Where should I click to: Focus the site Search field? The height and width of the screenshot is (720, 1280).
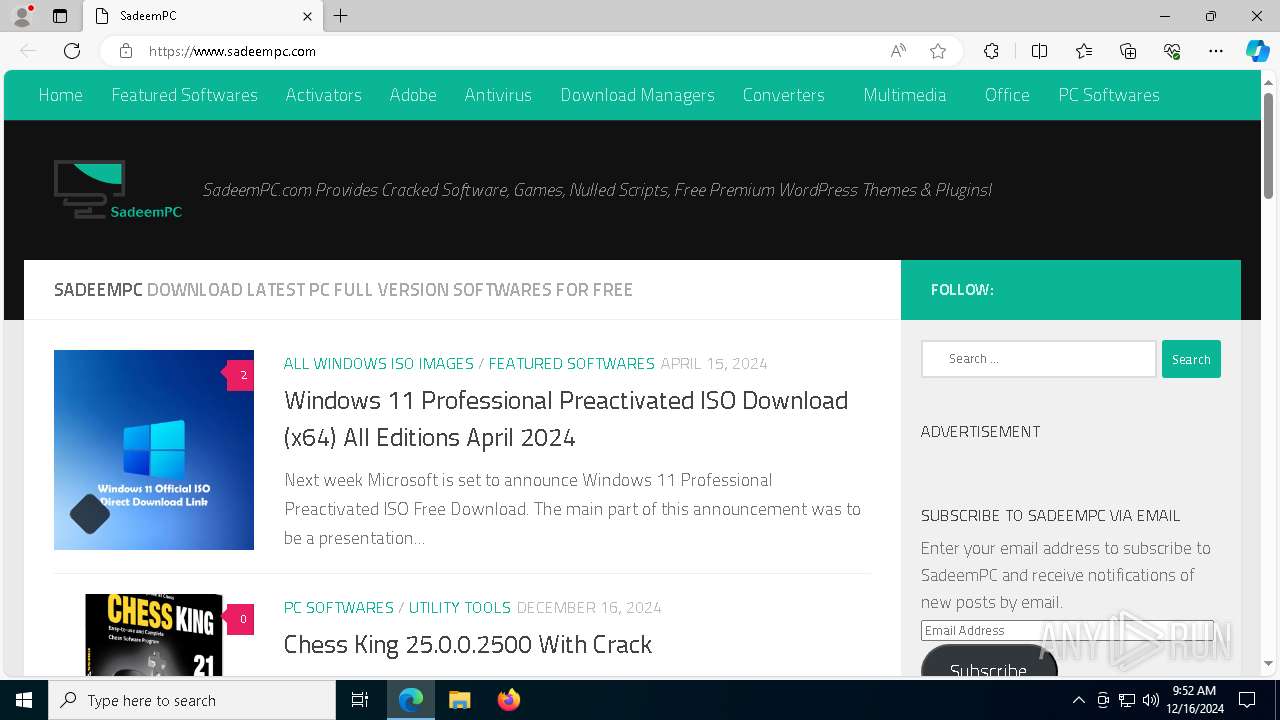click(1038, 359)
